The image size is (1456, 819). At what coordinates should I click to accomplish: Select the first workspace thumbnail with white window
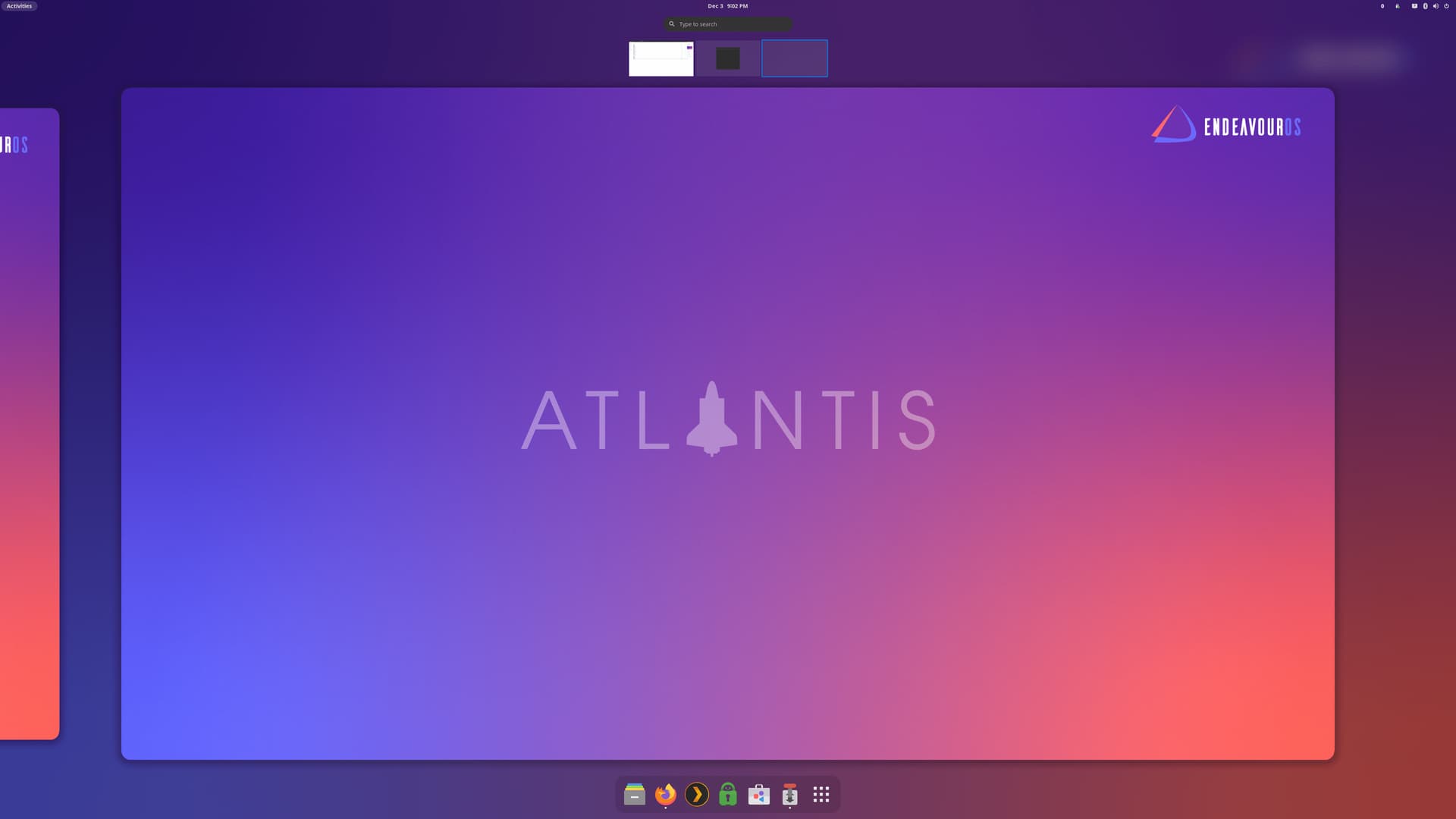click(x=661, y=58)
